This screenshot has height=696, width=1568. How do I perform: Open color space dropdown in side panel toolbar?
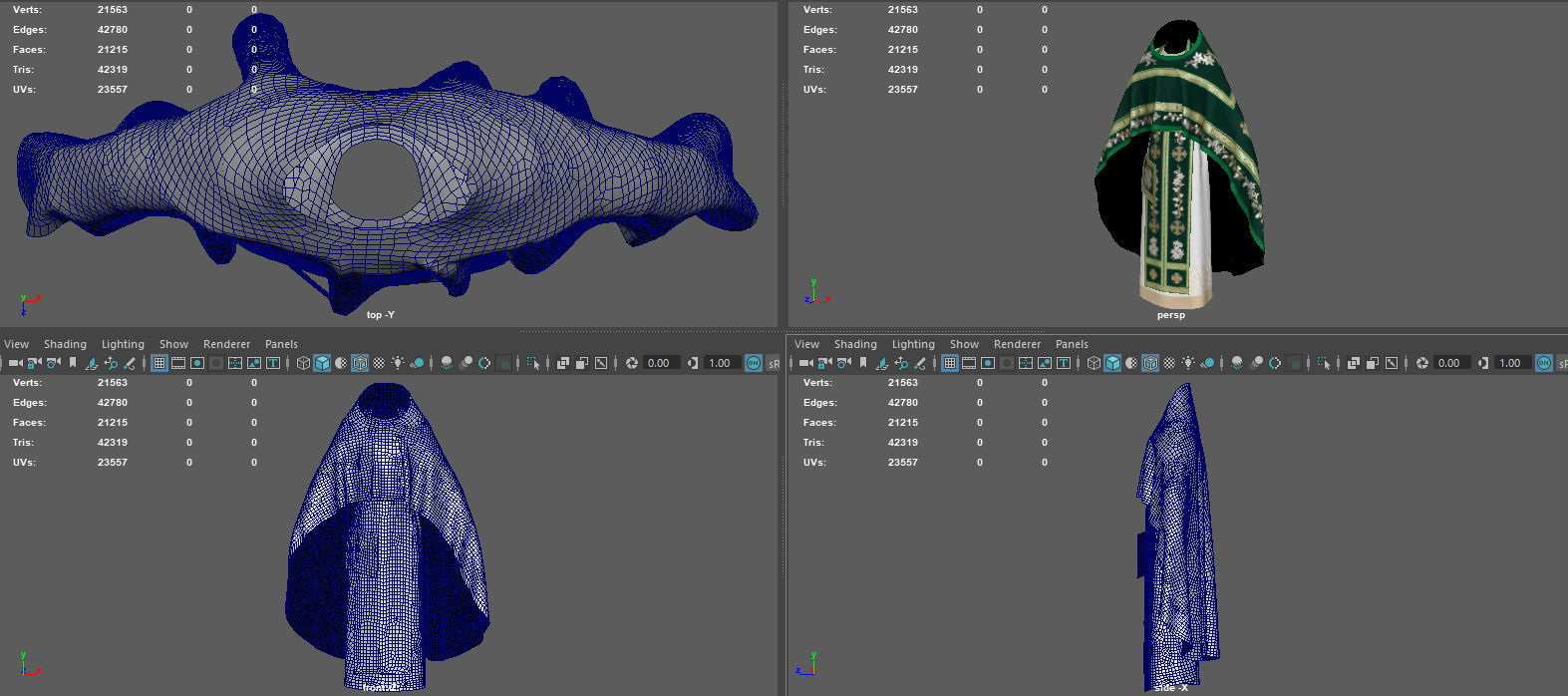(x=1562, y=363)
